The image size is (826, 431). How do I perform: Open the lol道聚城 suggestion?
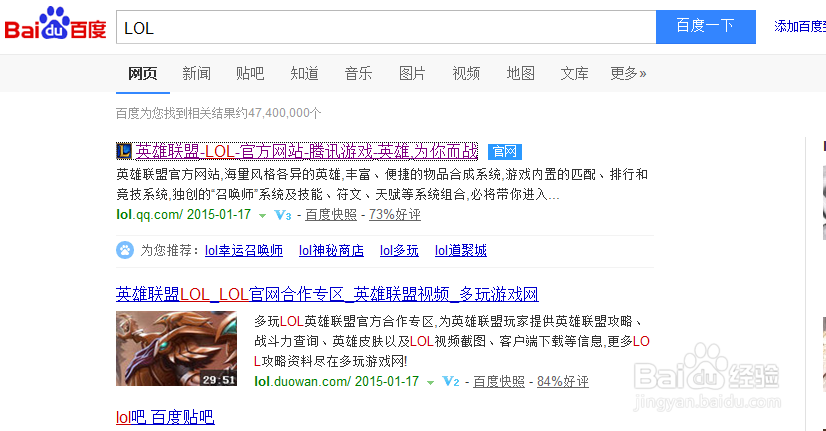pyautogui.click(x=461, y=250)
